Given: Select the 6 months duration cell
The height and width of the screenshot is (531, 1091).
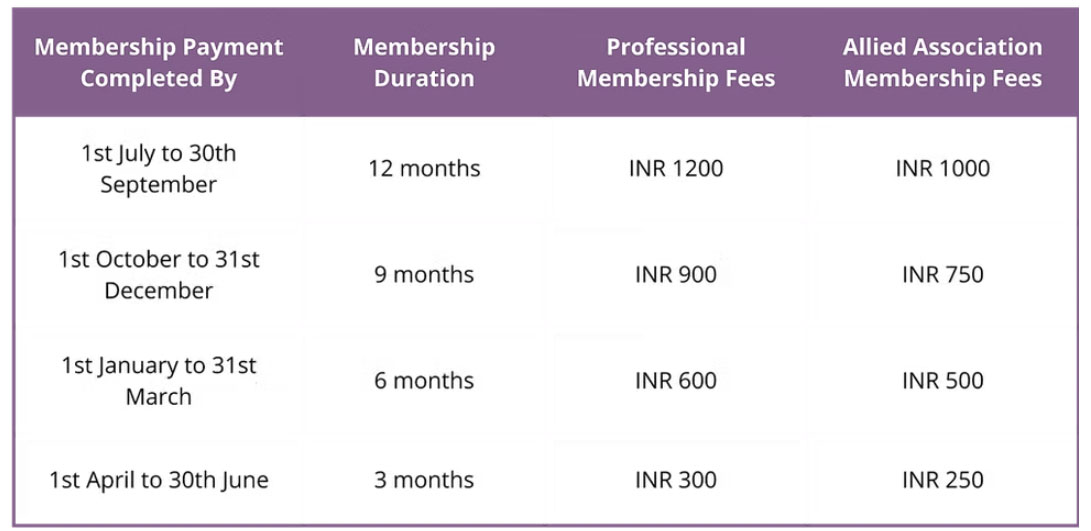Looking at the screenshot, I should [x=424, y=381].
